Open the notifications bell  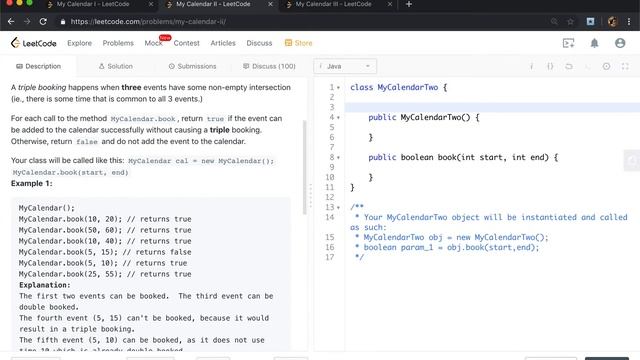[x=594, y=43]
